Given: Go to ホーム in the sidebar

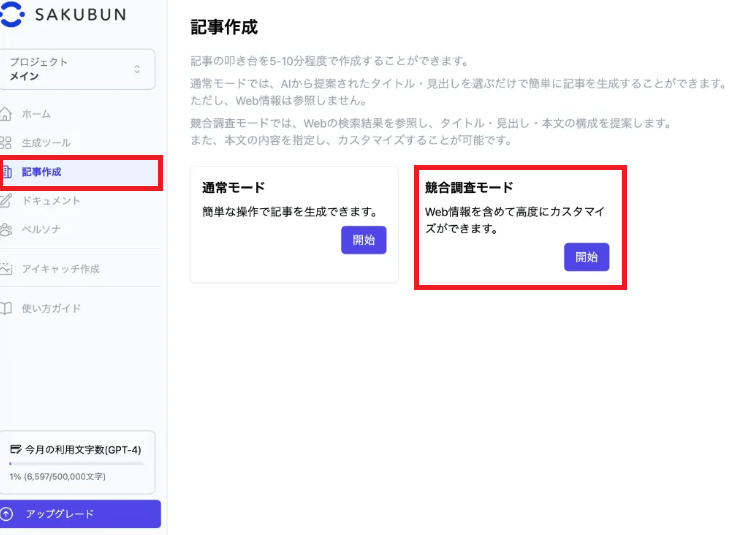Looking at the screenshot, I should [36, 114].
